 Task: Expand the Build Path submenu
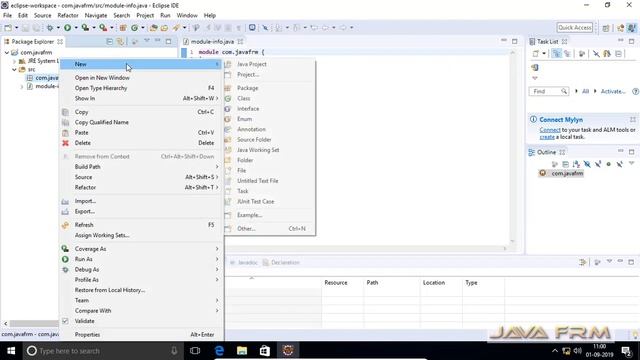pyautogui.click(x=142, y=167)
